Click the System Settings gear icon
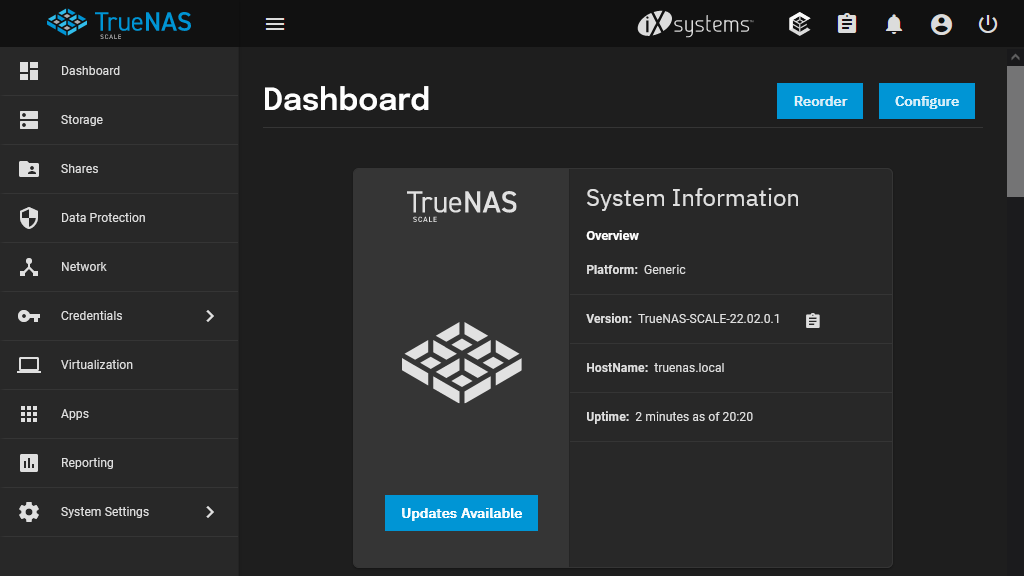The height and width of the screenshot is (576, 1024). point(29,512)
